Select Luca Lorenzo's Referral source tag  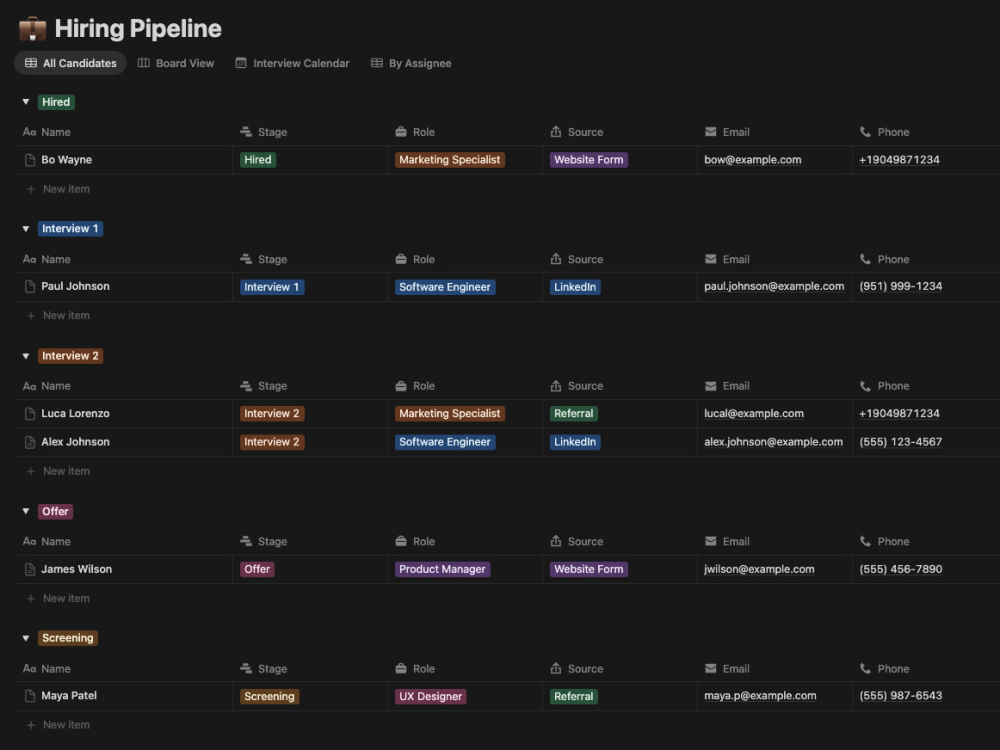573,414
